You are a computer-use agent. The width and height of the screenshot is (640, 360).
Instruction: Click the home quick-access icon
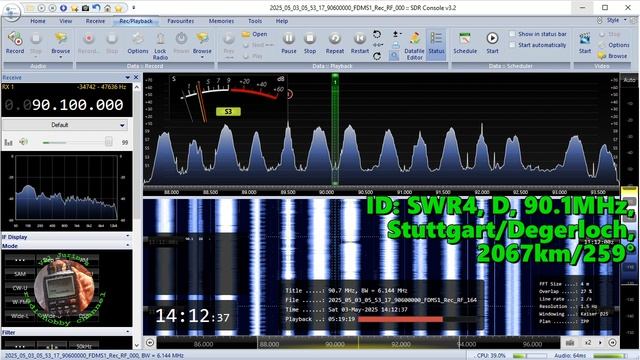pos(107,8)
